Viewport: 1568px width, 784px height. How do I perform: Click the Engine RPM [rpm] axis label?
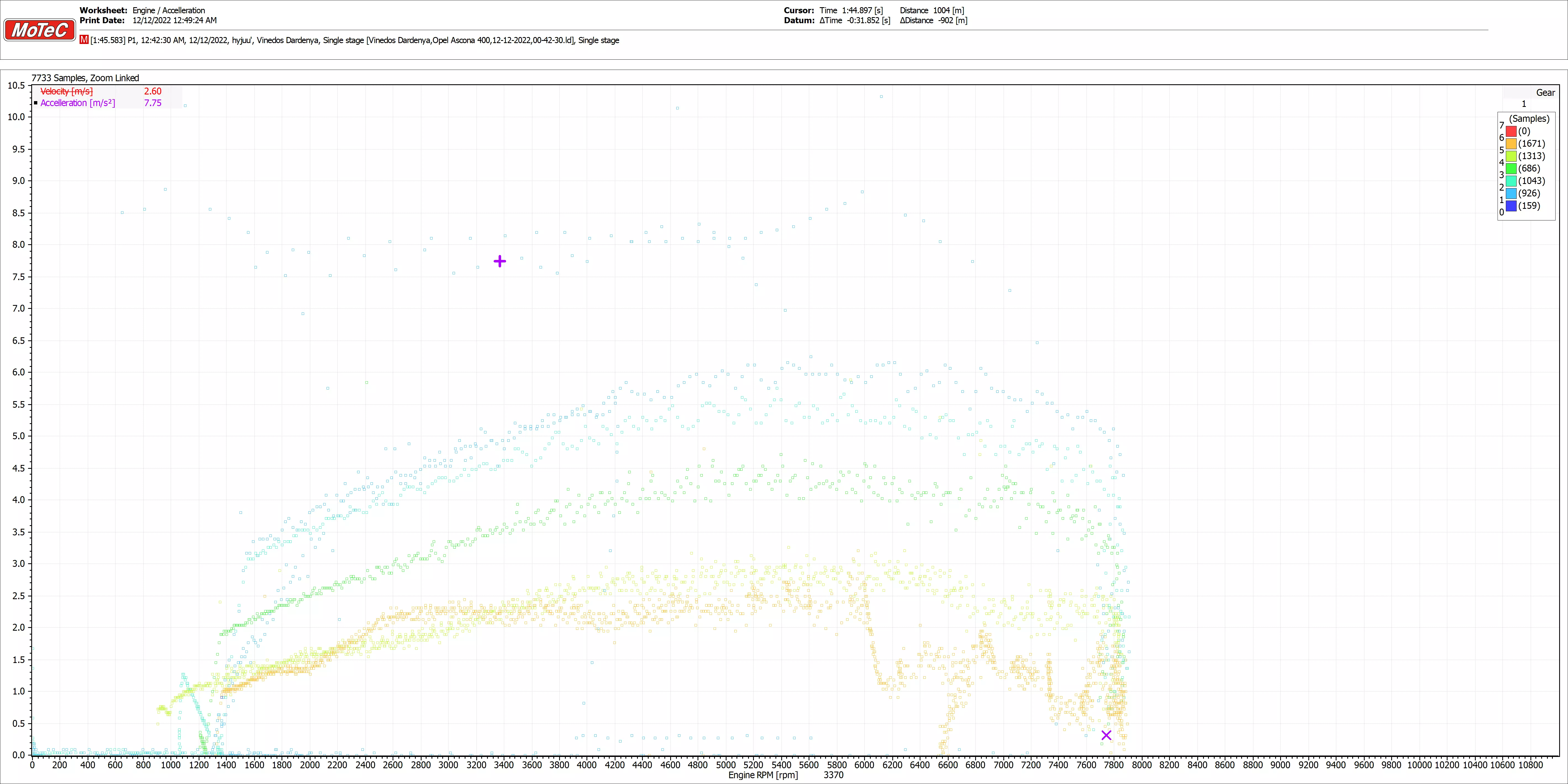tap(763, 775)
